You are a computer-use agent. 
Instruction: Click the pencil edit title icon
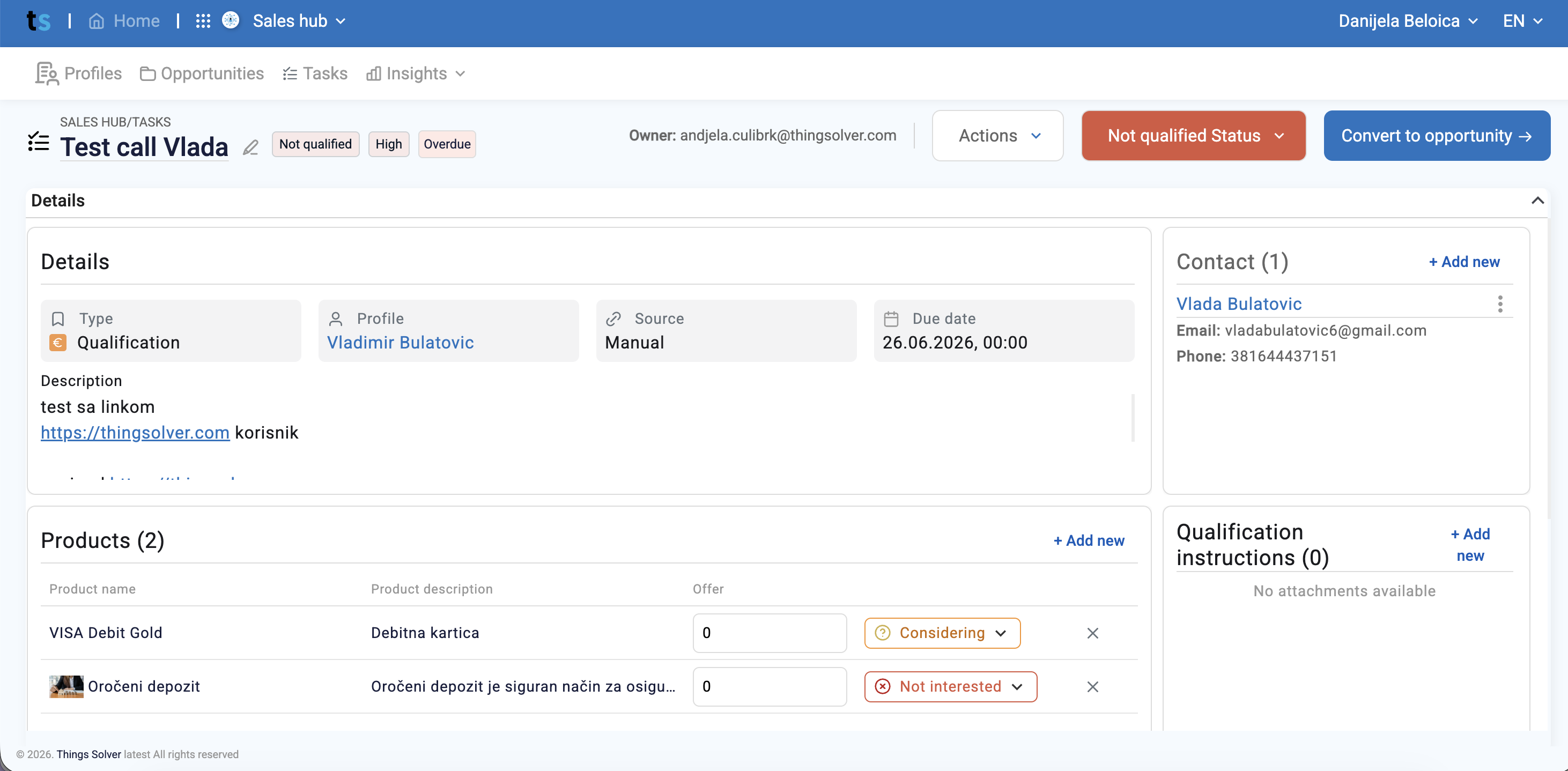click(x=250, y=147)
